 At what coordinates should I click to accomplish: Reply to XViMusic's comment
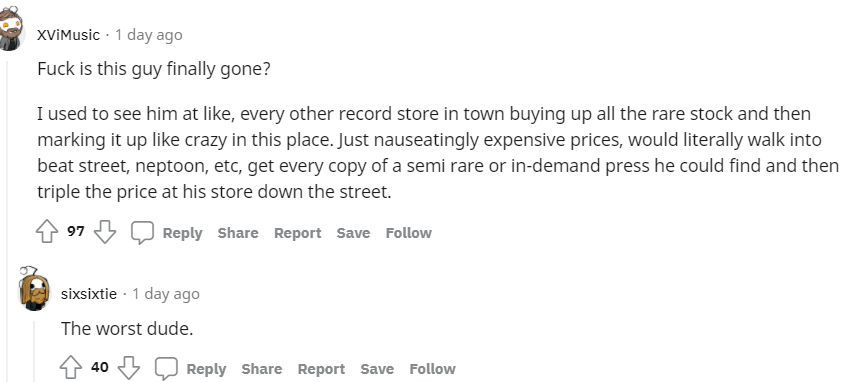183,233
